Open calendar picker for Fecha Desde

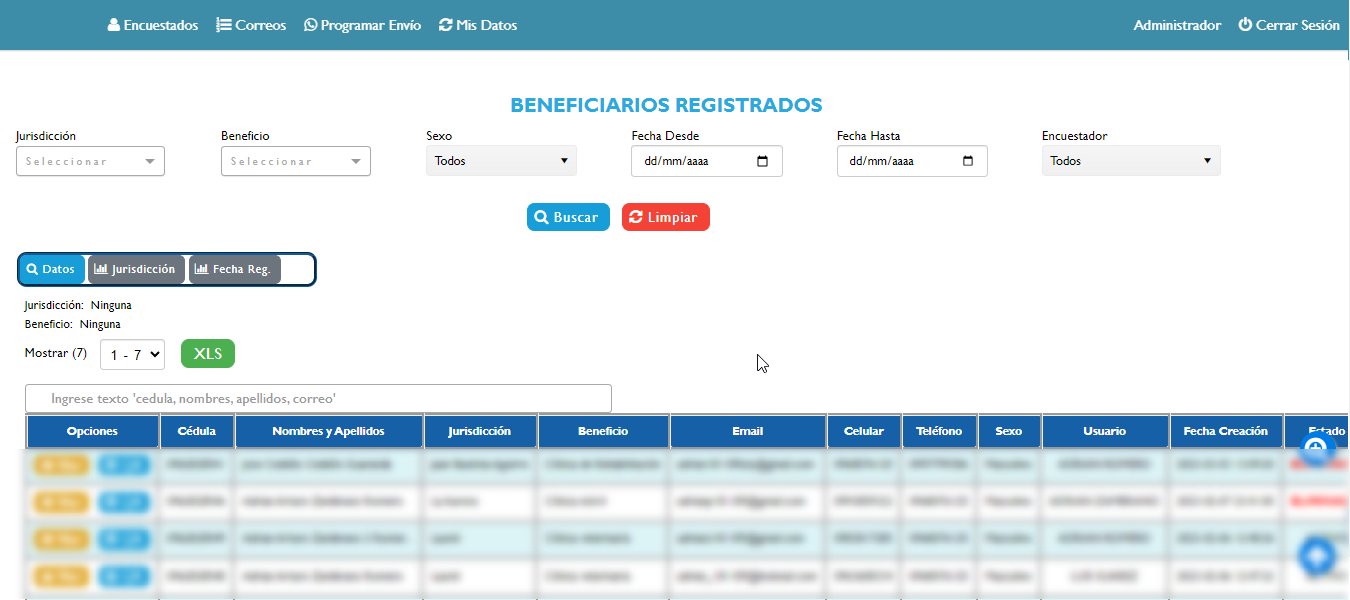763,161
